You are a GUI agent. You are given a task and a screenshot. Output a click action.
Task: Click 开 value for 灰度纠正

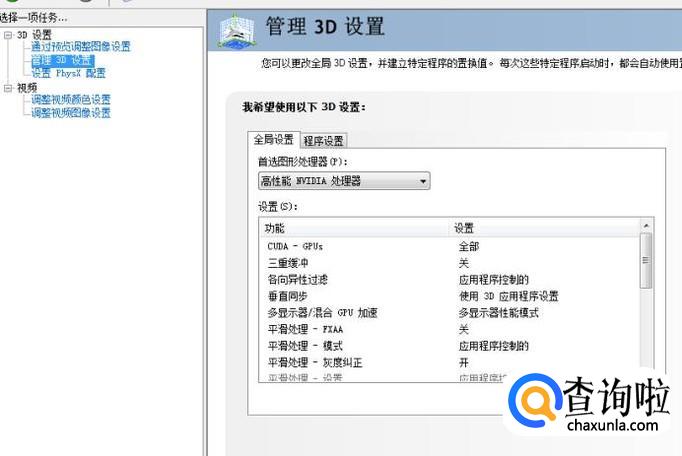tap(464, 362)
